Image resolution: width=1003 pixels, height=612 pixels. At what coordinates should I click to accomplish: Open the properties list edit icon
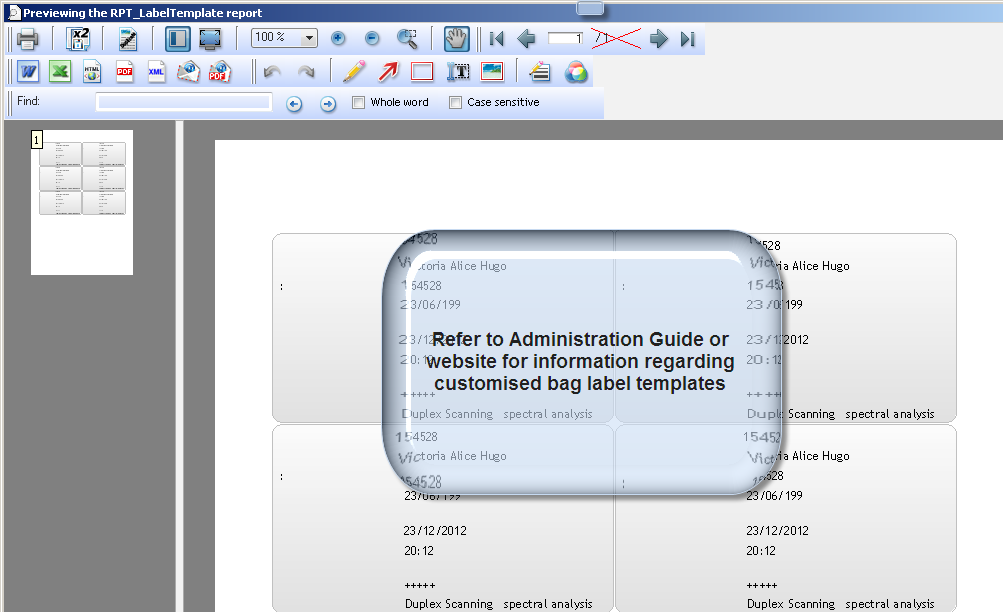coord(540,72)
